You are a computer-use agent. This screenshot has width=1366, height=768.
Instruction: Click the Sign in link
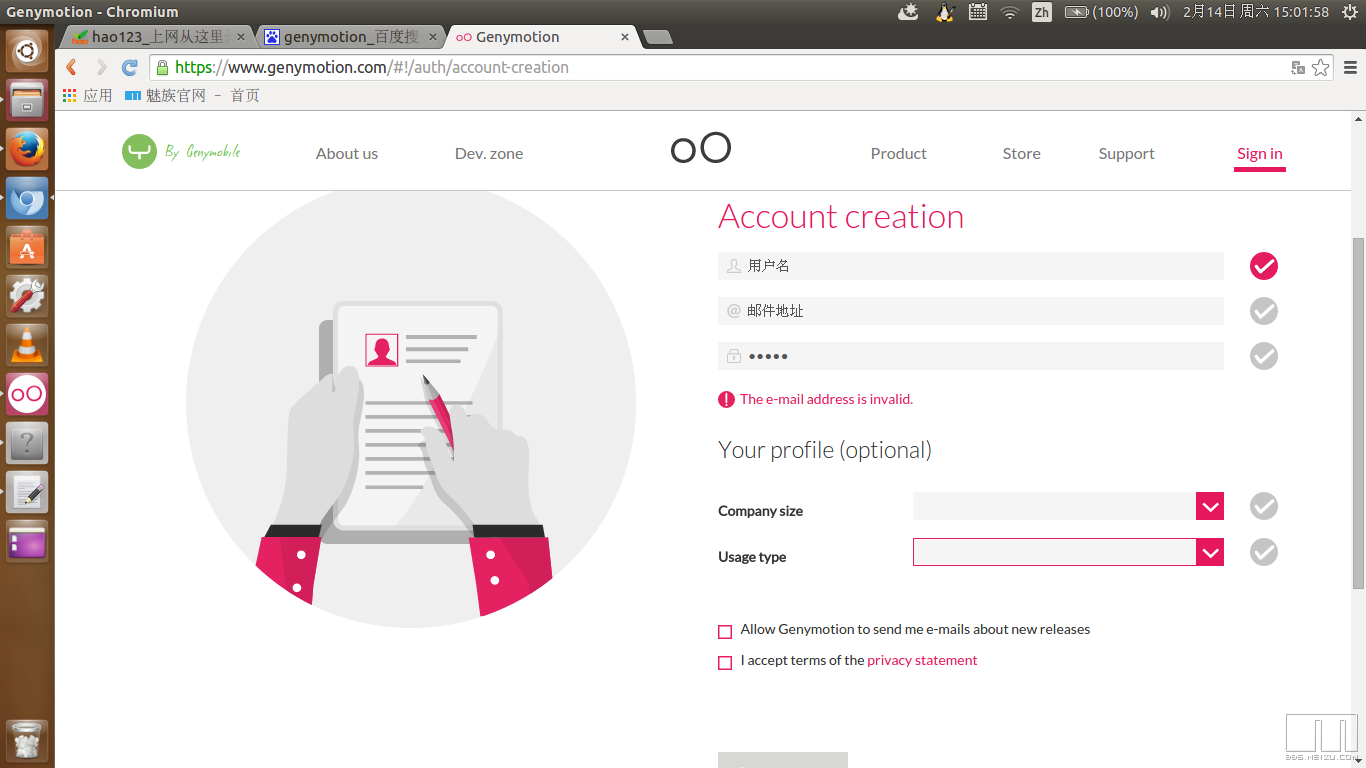tap(1259, 154)
